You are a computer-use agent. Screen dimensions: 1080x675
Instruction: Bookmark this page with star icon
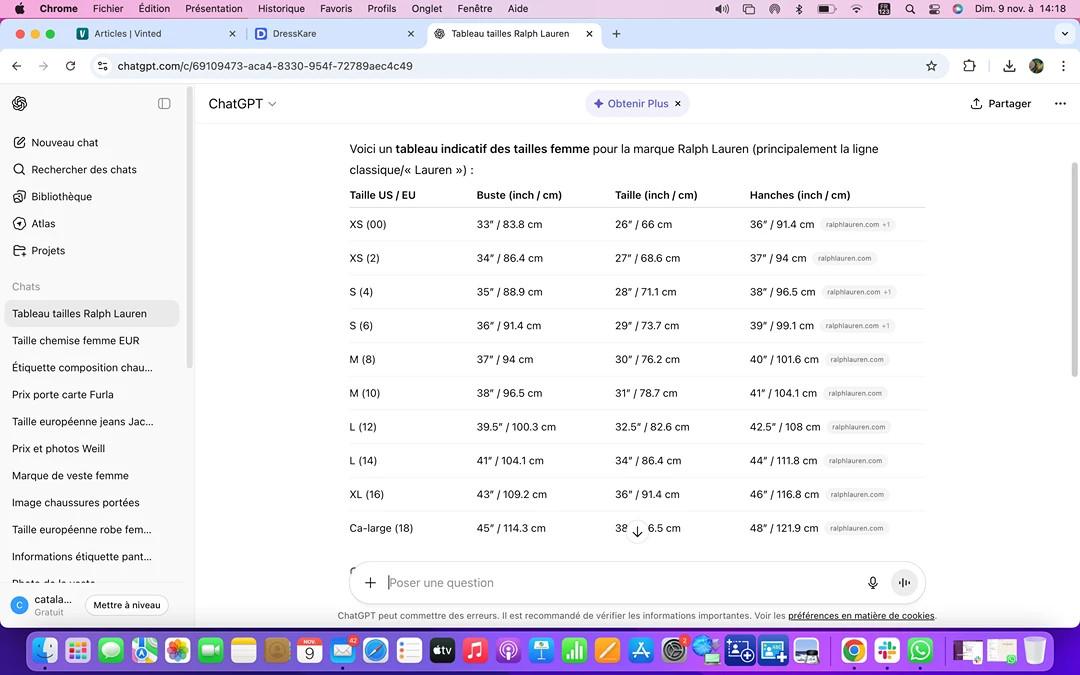(931, 66)
